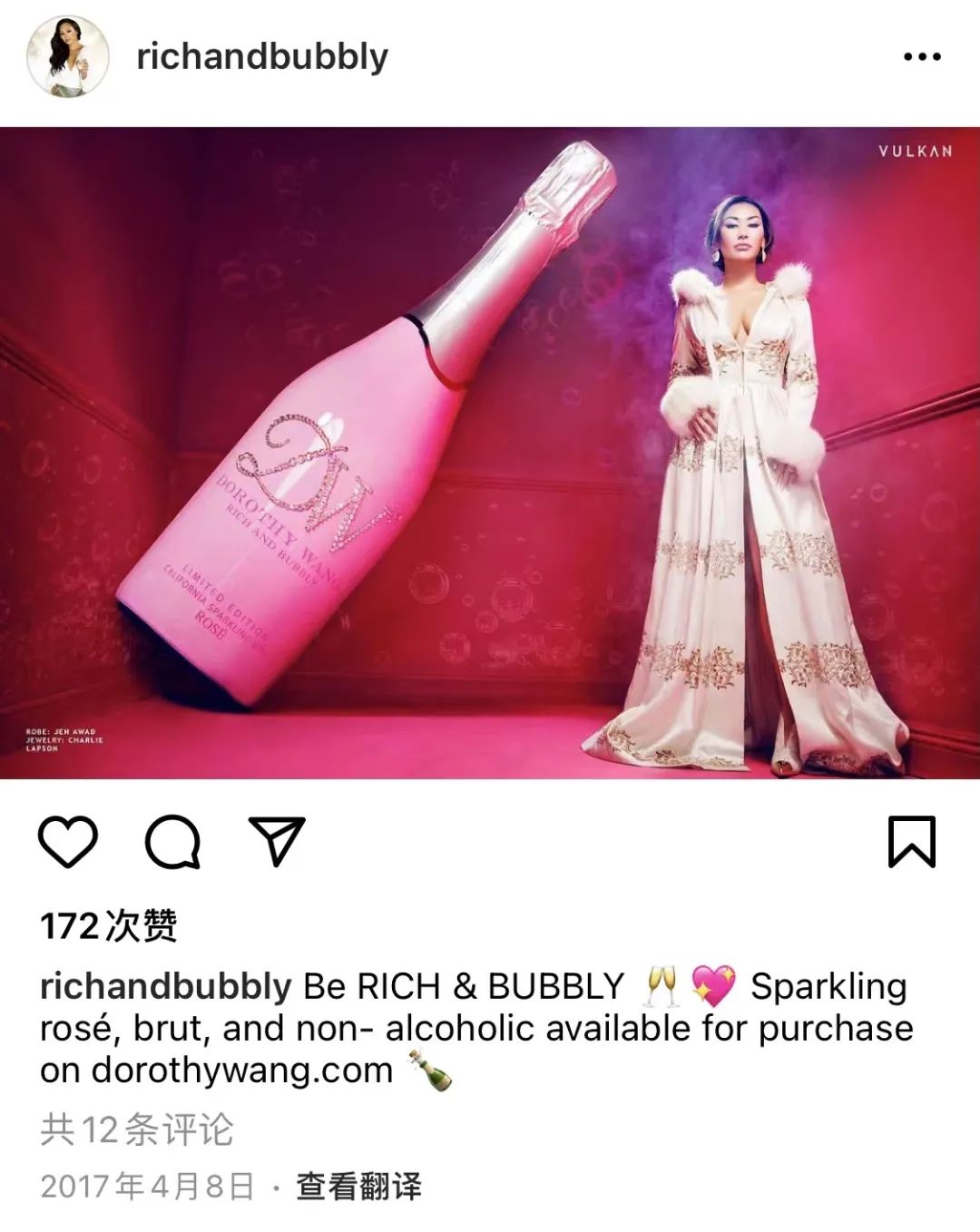Click the VULKAN watermark on the photo

(915, 152)
